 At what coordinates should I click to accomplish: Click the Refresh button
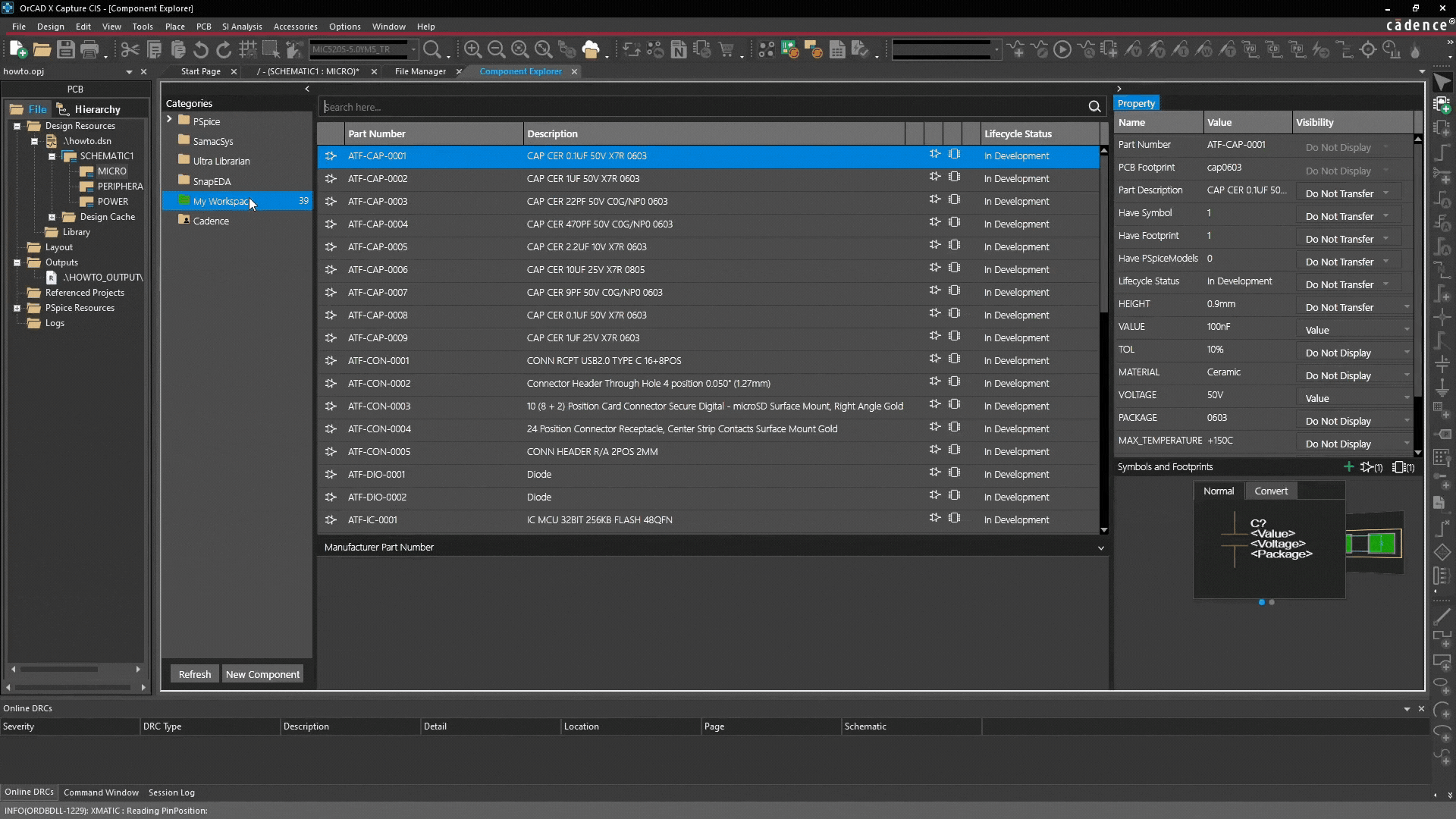click(x=195, y=674)
